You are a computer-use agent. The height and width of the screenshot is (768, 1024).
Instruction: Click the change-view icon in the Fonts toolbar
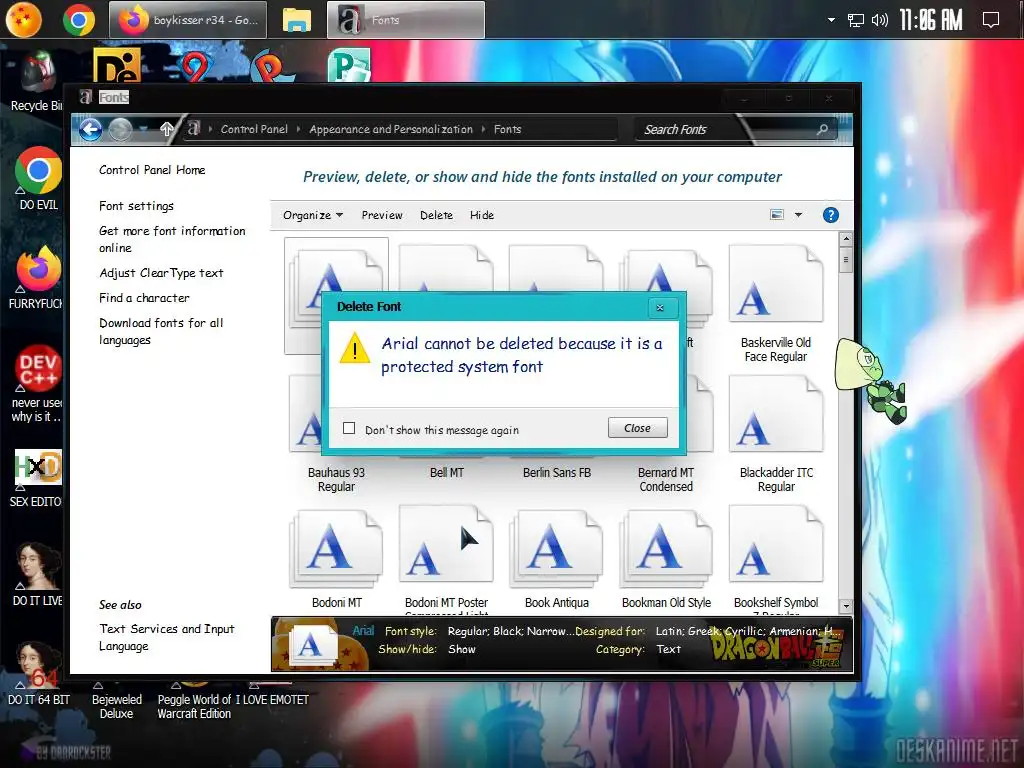776,214
